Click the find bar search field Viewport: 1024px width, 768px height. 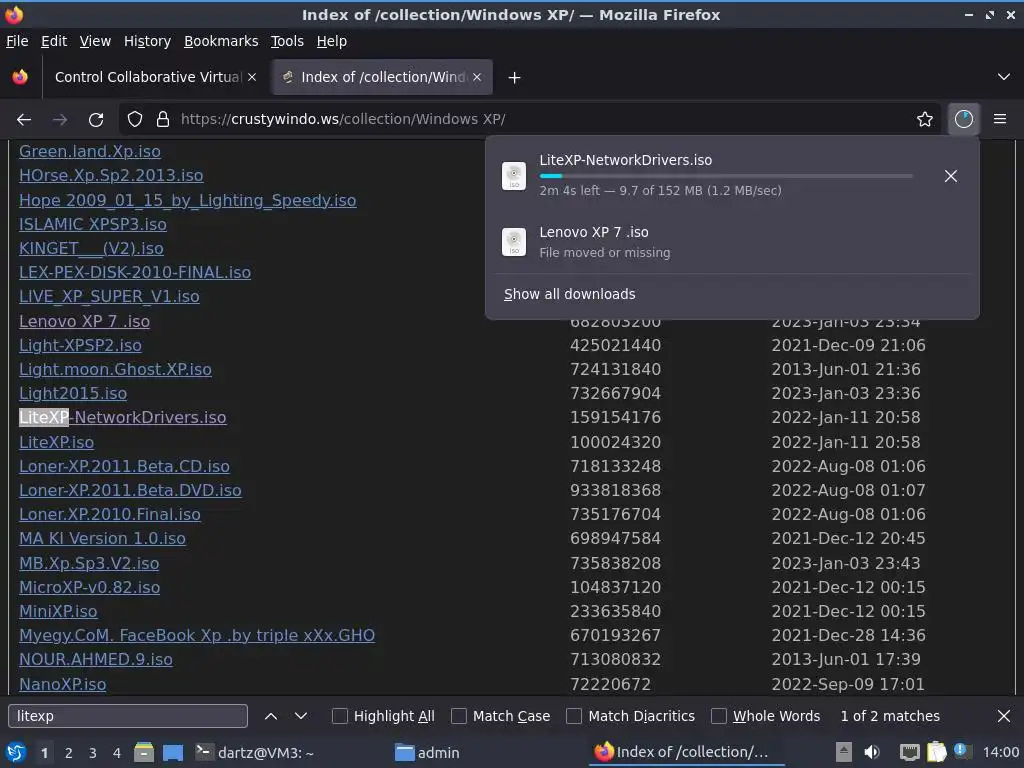point(128,716)
